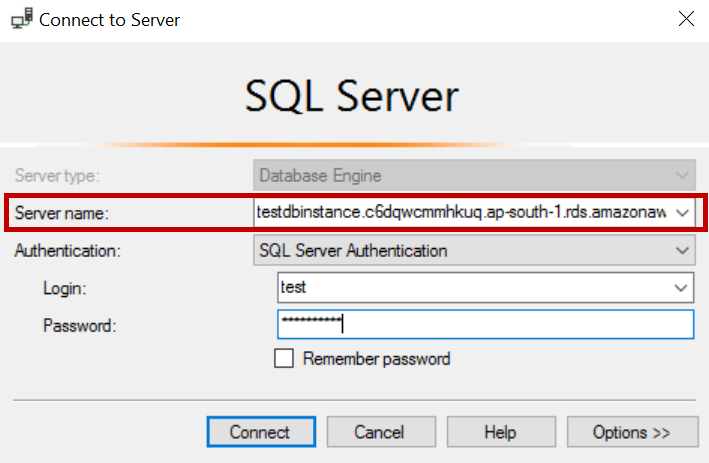Click the Remember password label text

(x=376, y=358)
